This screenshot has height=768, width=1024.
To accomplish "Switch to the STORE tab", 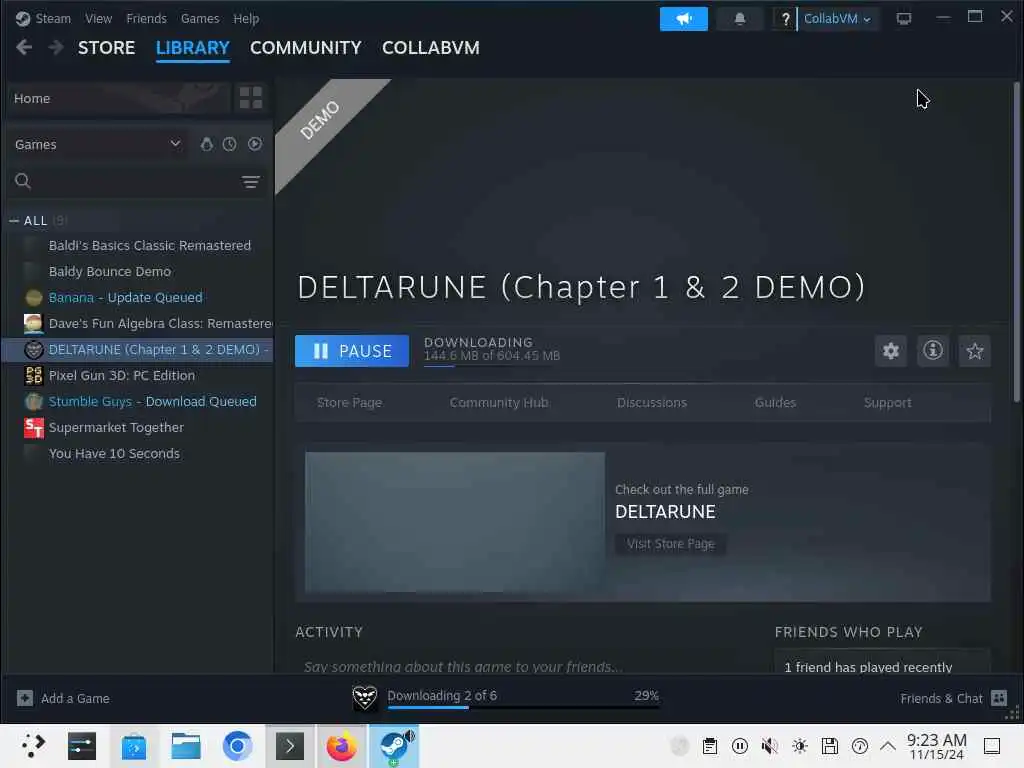I will (x=106, y=48).
